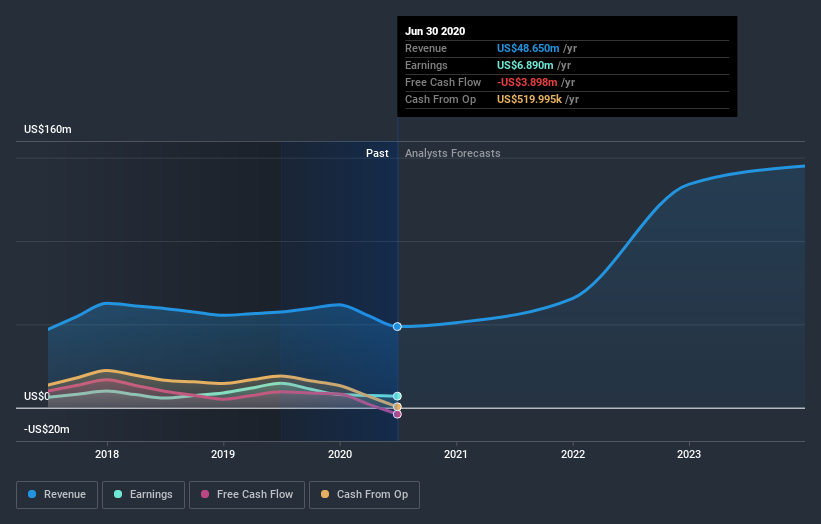Click the 2020 x-axis label

[x=340, y=454]
